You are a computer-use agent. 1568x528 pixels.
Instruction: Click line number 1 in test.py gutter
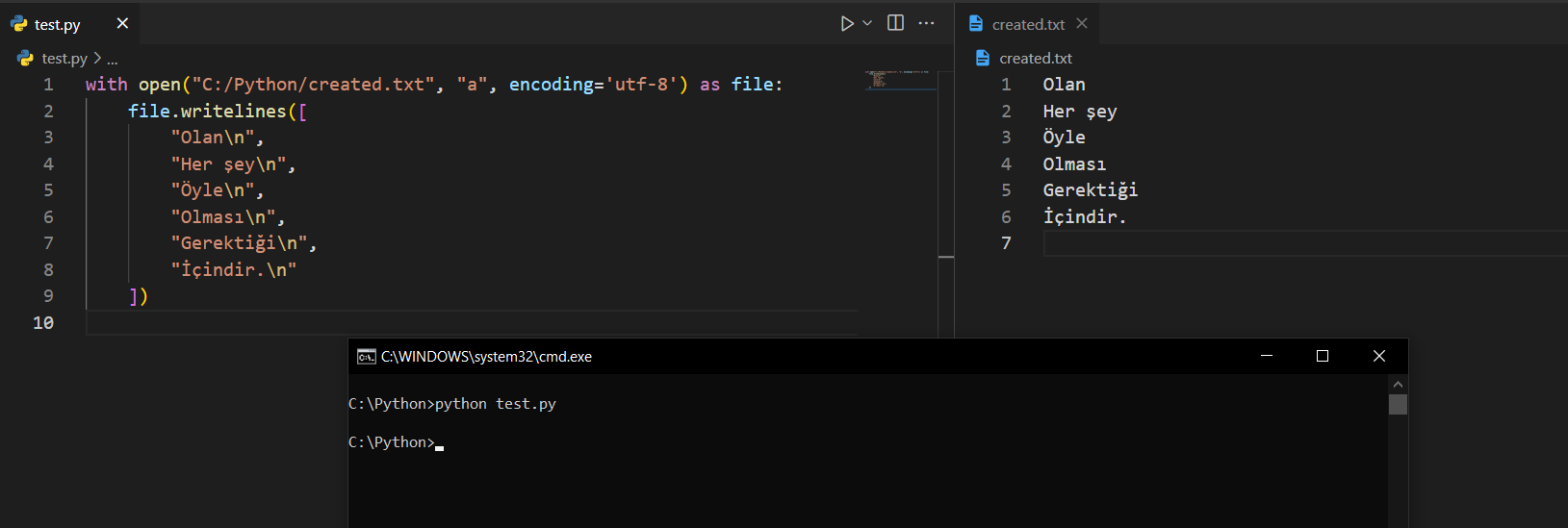(48, 85)
